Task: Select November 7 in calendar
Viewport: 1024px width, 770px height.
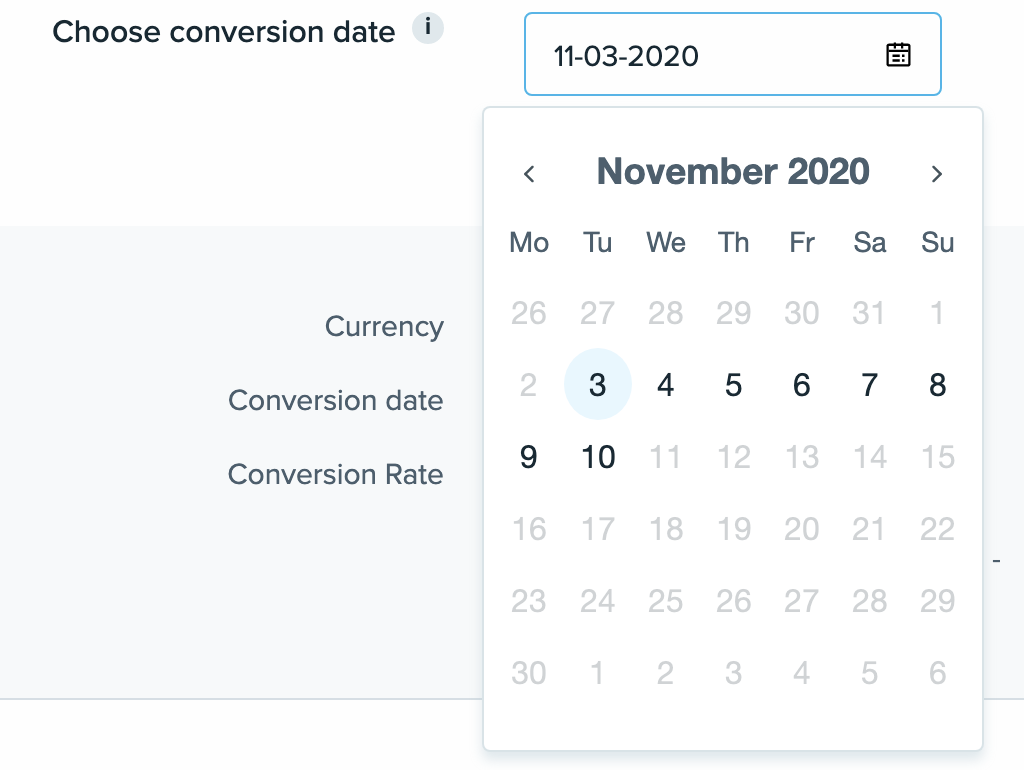Action: tap(870, 385)
